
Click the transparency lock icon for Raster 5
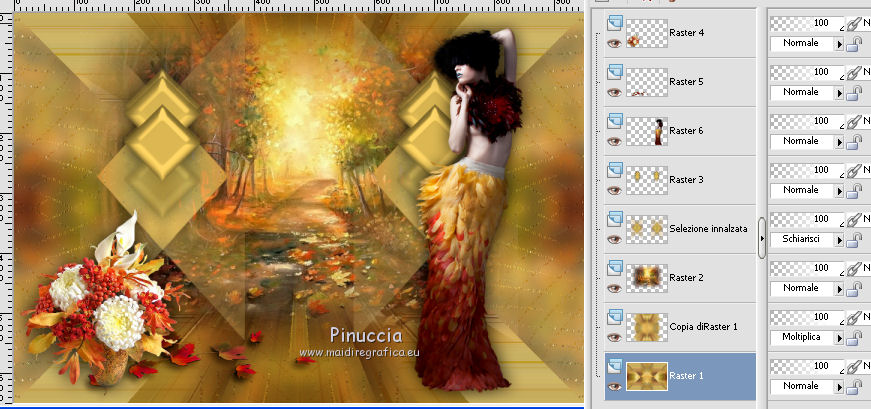pyautogui.click(x=854, y=94)
